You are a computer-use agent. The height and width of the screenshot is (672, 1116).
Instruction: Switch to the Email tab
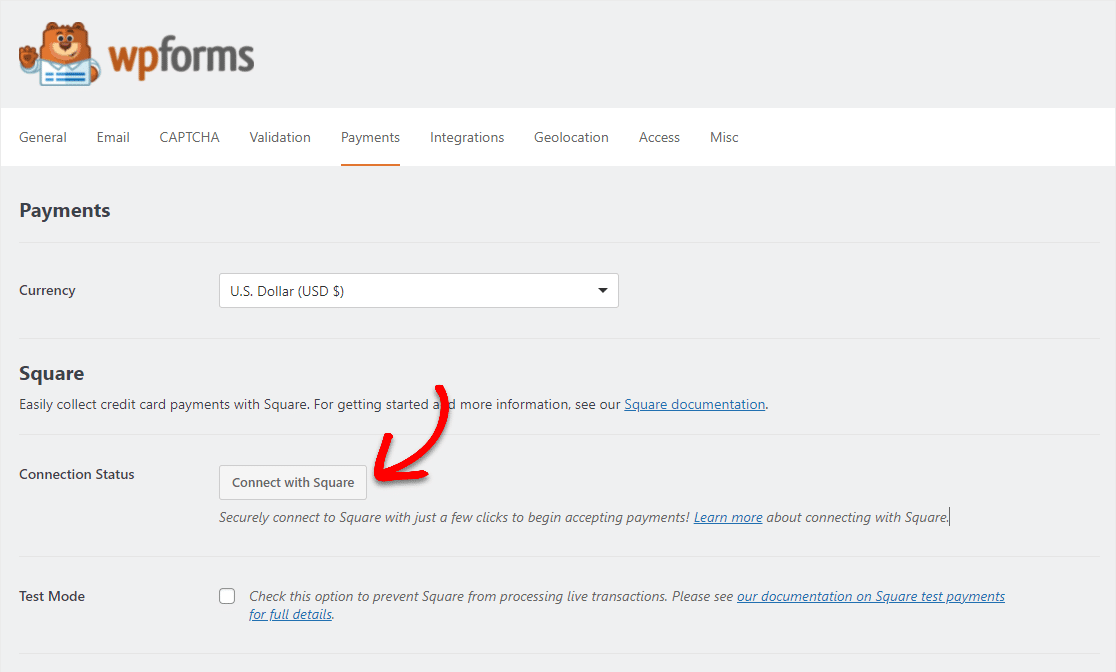click(x=113, y=137)
